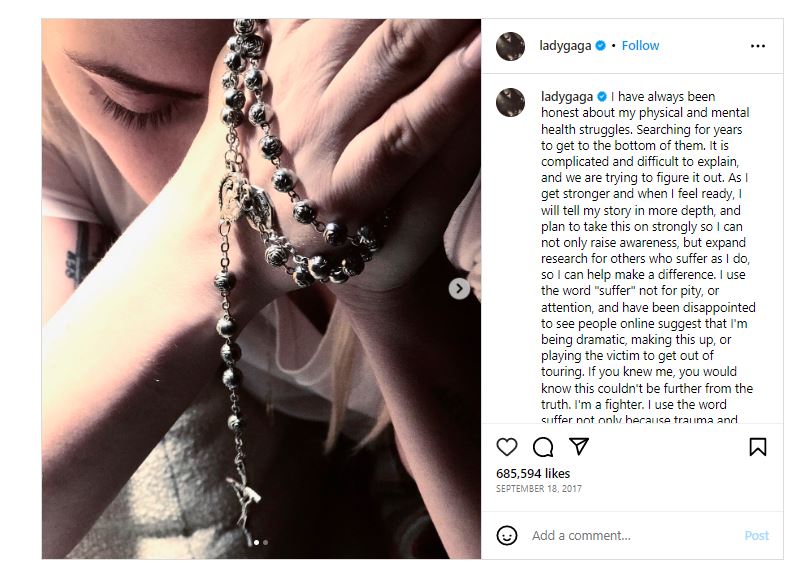Click the profile avatar in post header
Viewport: 812px width, 573px height.
[x=510, y=46]
